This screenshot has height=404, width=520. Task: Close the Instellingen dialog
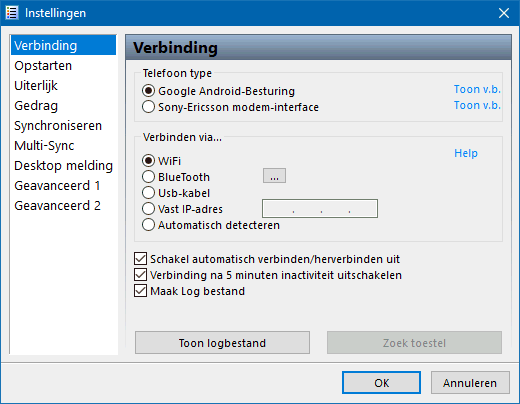click(x=504, y=13)
